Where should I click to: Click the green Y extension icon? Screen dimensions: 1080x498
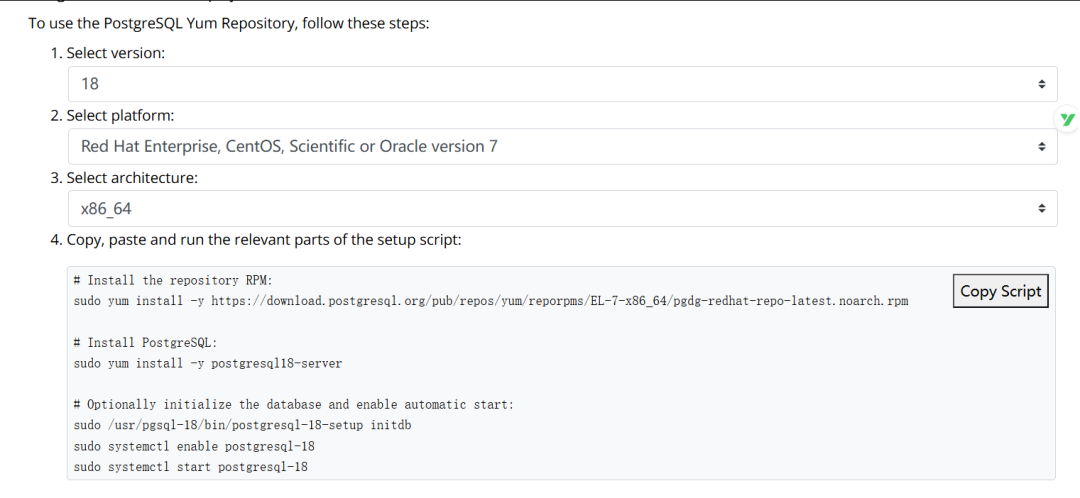(x=1067, y=119)
